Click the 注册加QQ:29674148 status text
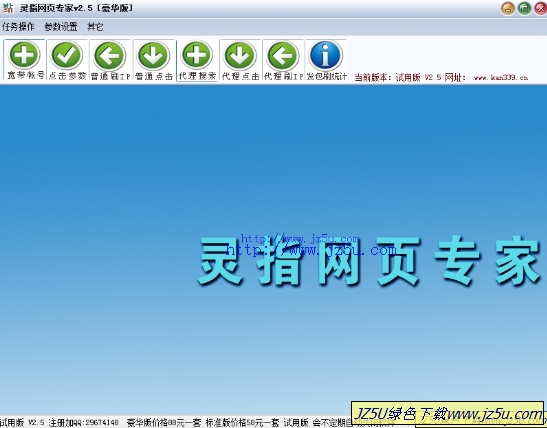This screenshot has width=547, height=428. 83,422
